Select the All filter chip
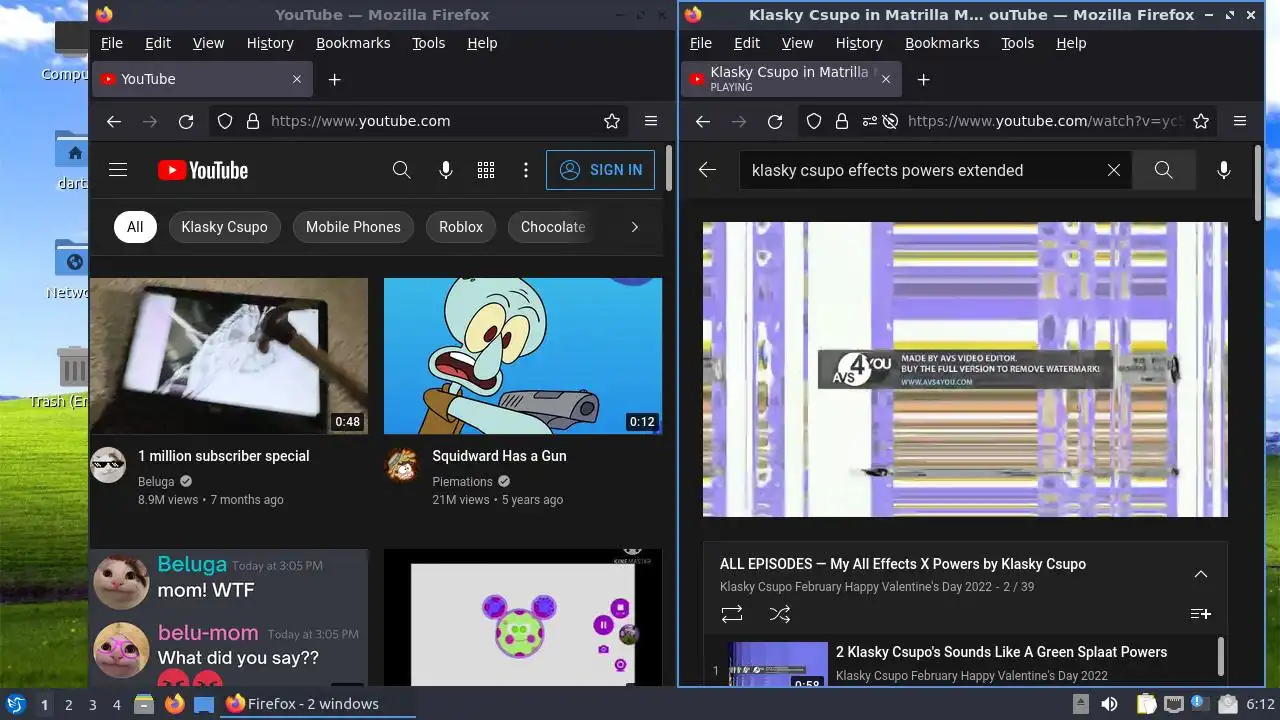Image resolution: width=1280 pixels, height=720 pixels. pyautogui.click(x=135, y=227)
